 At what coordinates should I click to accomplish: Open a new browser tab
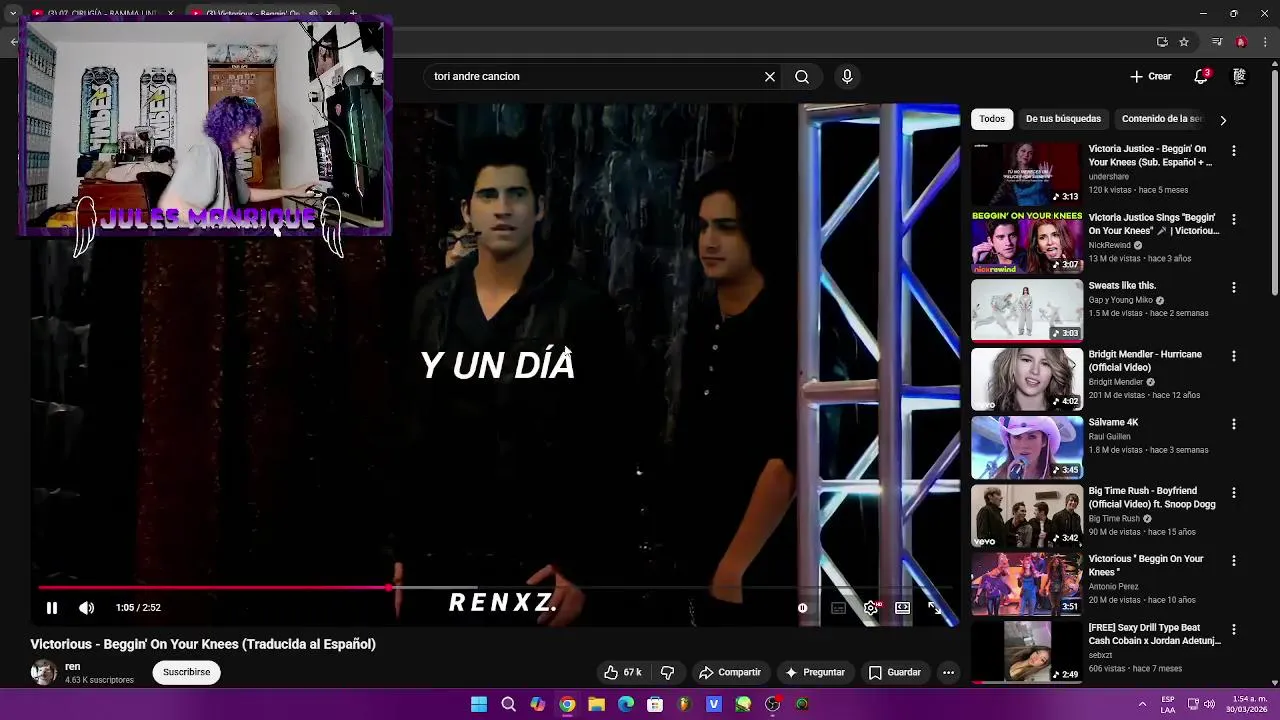coord(353,13)
